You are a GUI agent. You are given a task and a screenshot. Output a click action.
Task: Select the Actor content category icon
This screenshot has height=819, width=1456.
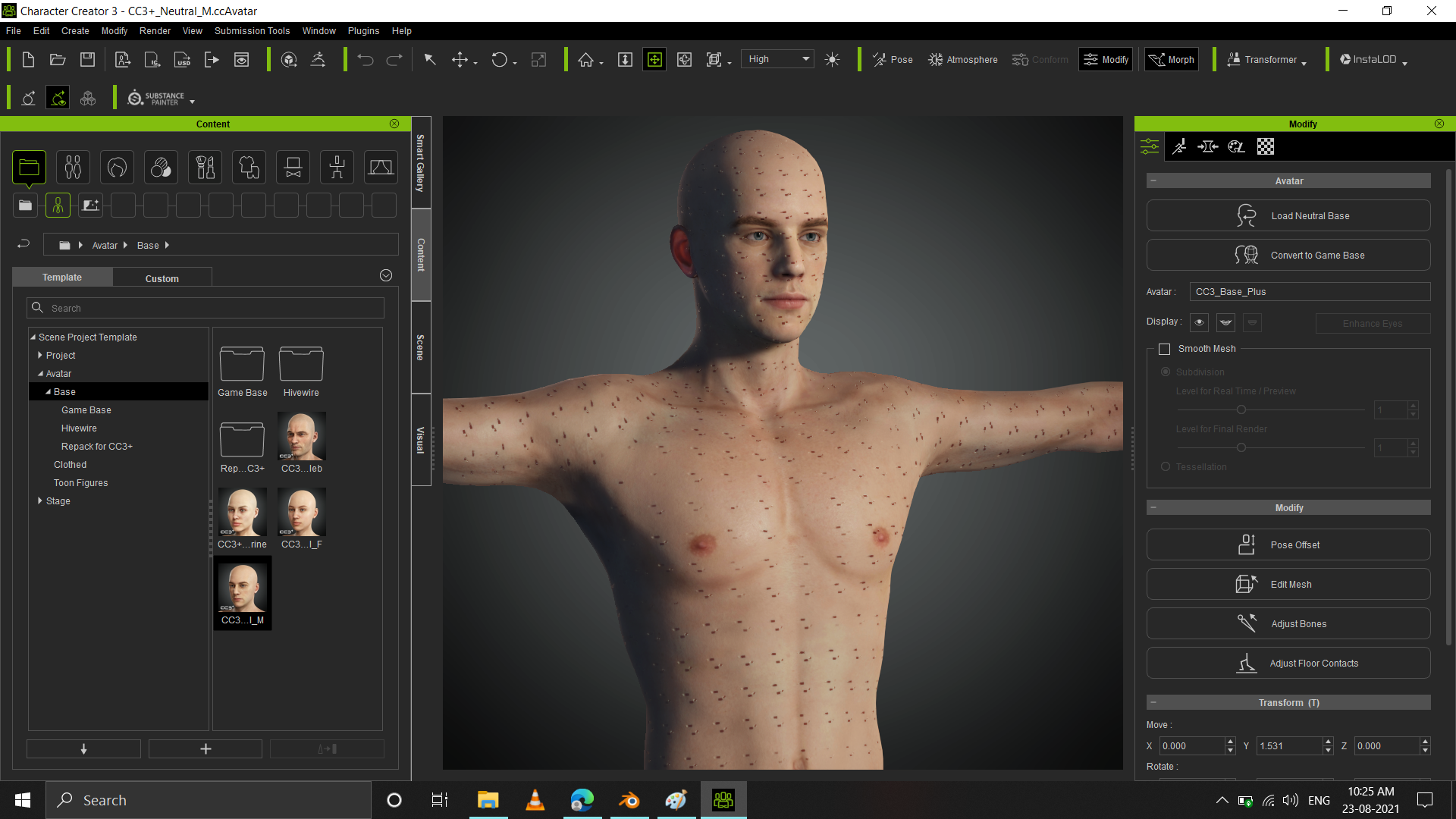[x=73, y=168]
